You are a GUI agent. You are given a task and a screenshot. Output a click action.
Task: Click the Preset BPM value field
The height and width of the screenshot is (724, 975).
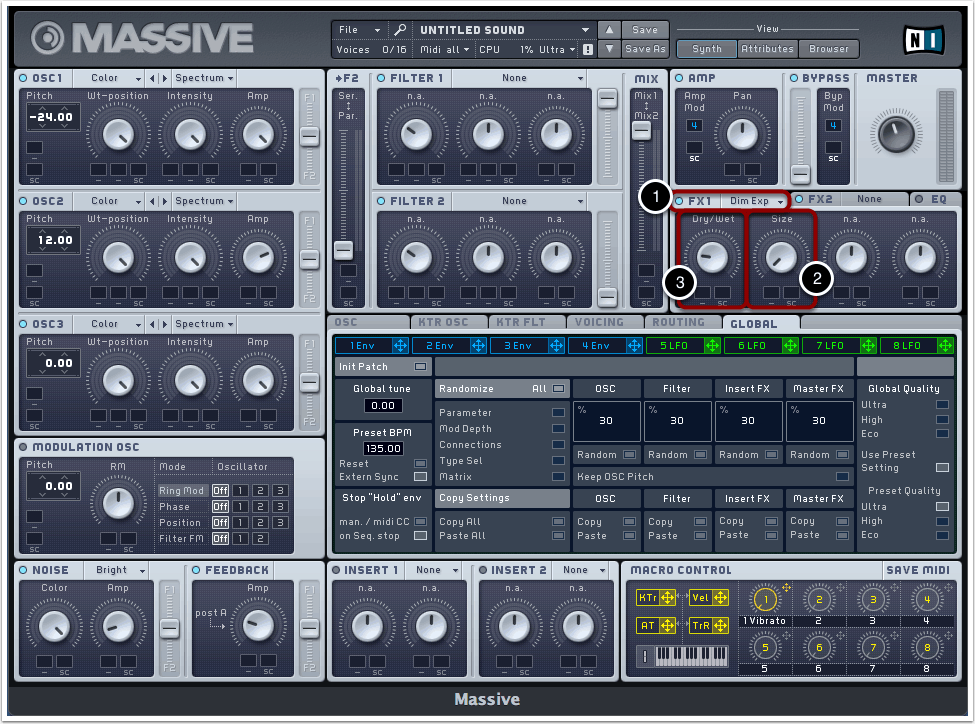click(x=381, y=449)
